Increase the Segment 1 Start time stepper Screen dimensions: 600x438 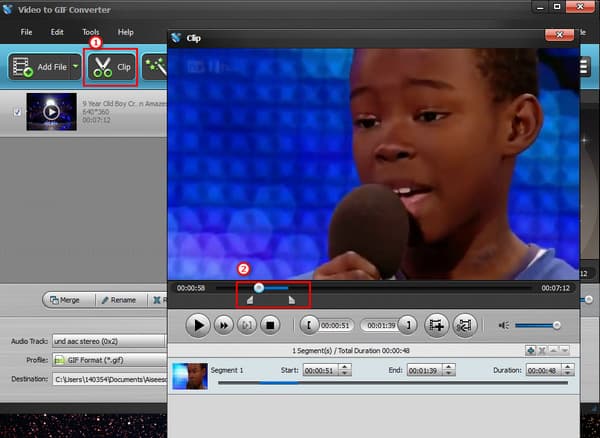point(345,367)
